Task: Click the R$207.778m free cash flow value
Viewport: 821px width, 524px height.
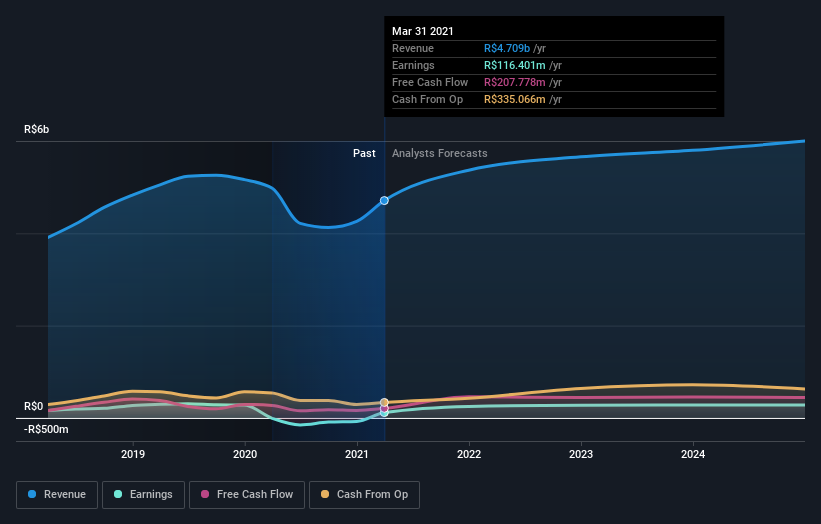Action: 515,82
